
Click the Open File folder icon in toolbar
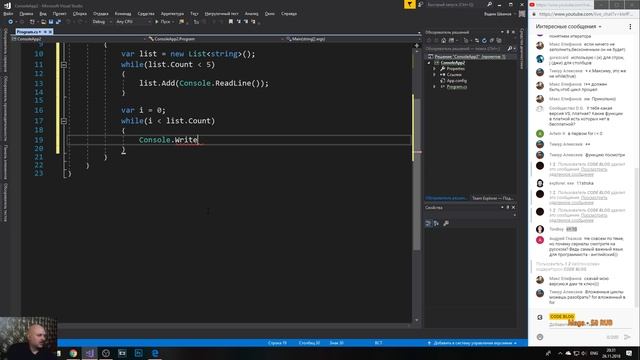tap(43, 22)
